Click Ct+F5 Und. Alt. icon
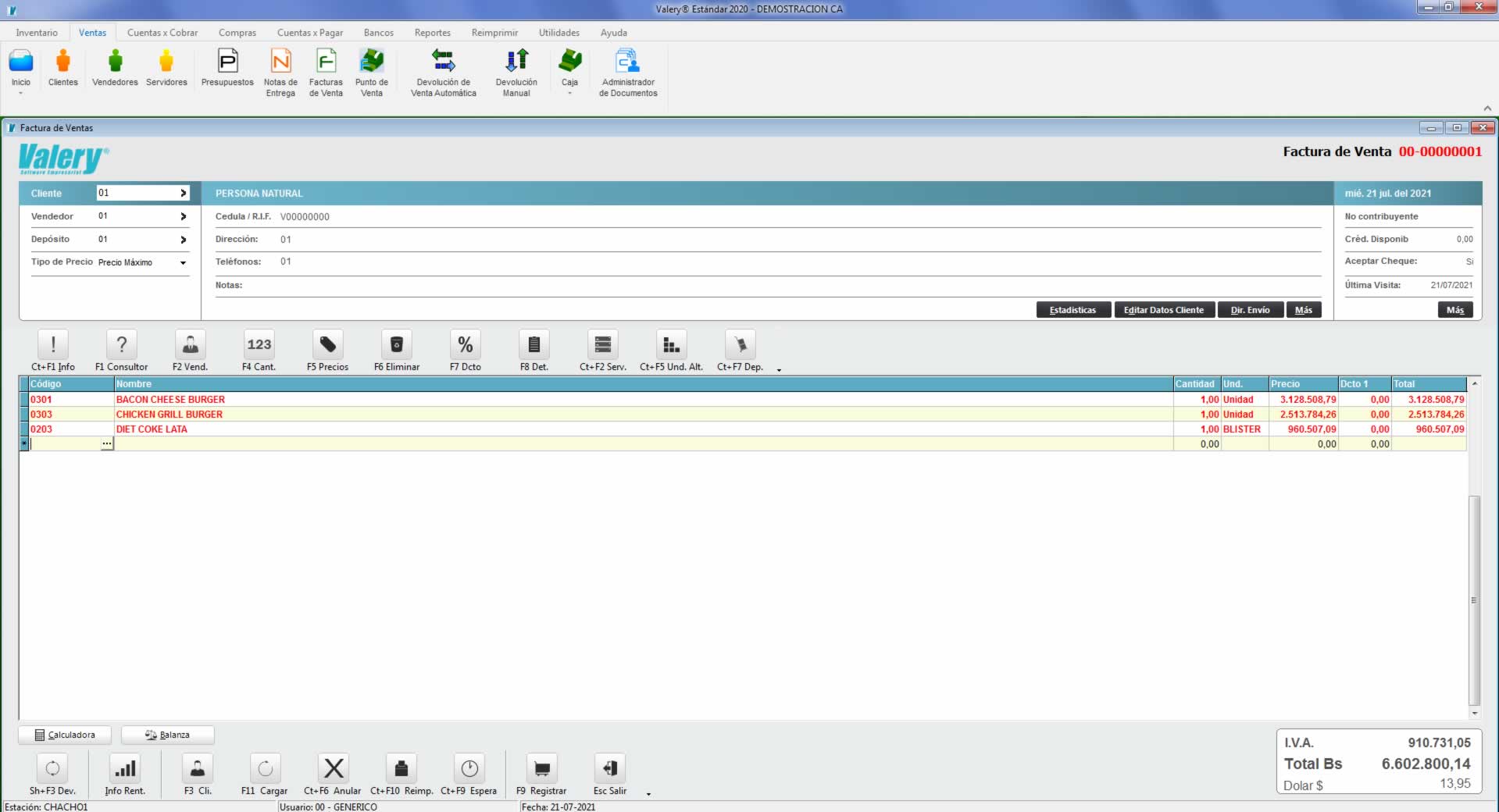Image resolution: width=1499 pixels, height=812 pixels. click(x=672, y=344)
